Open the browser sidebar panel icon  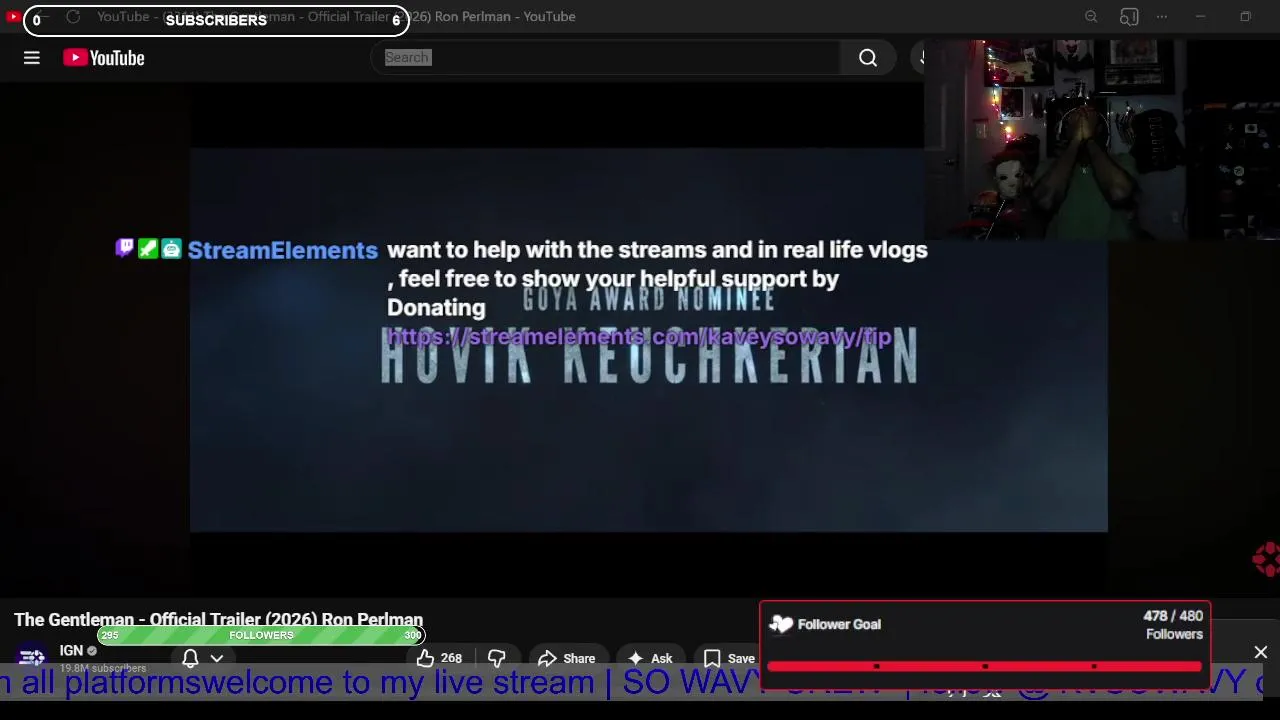pos(1129,17)
